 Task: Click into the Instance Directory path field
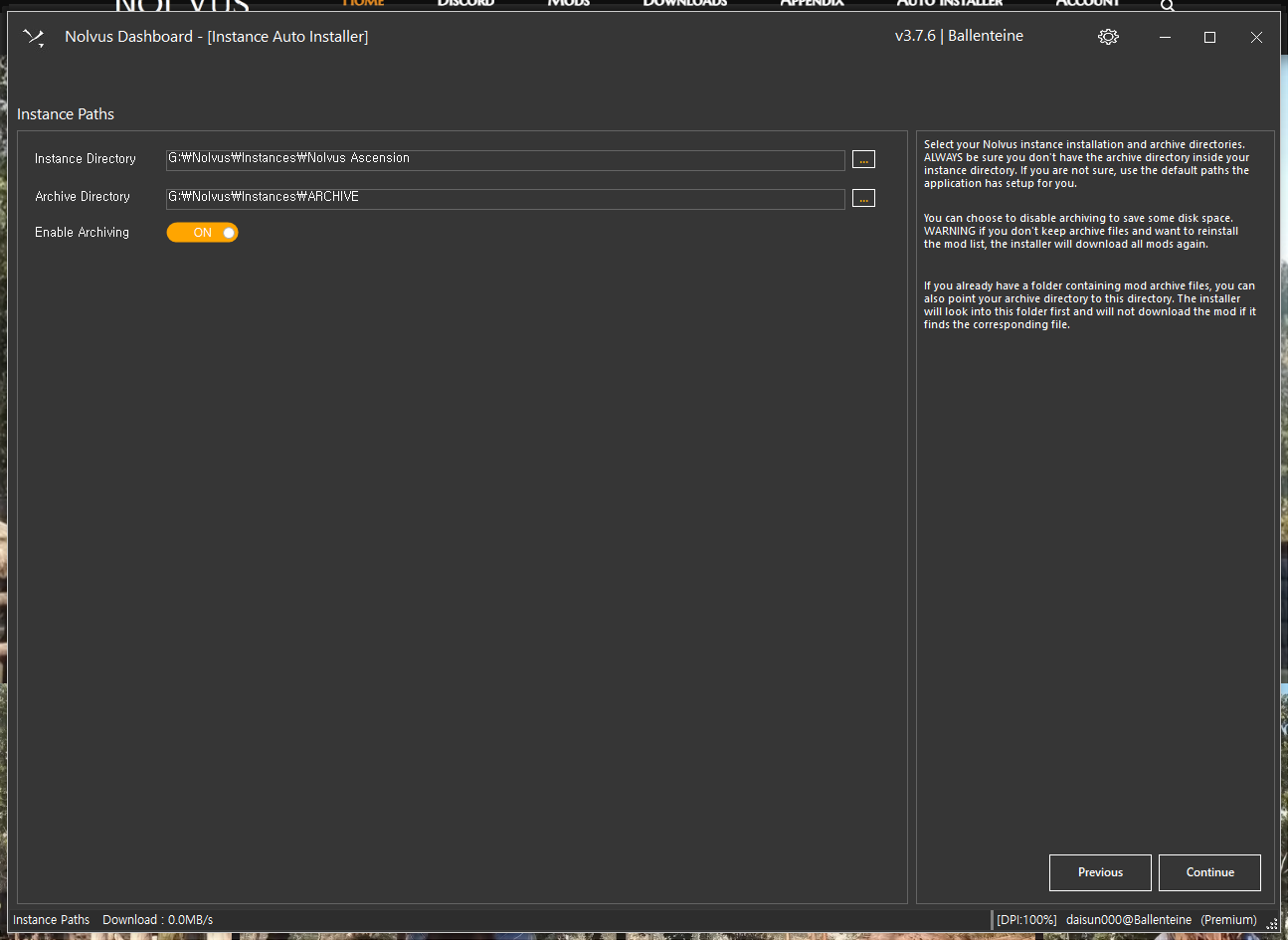tap(505, 159)
